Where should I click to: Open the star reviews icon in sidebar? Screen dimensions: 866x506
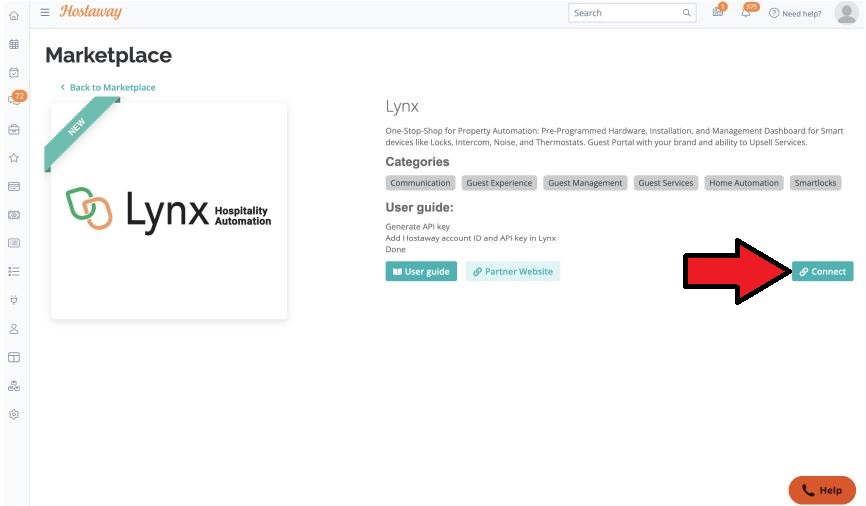coord(14,158)
